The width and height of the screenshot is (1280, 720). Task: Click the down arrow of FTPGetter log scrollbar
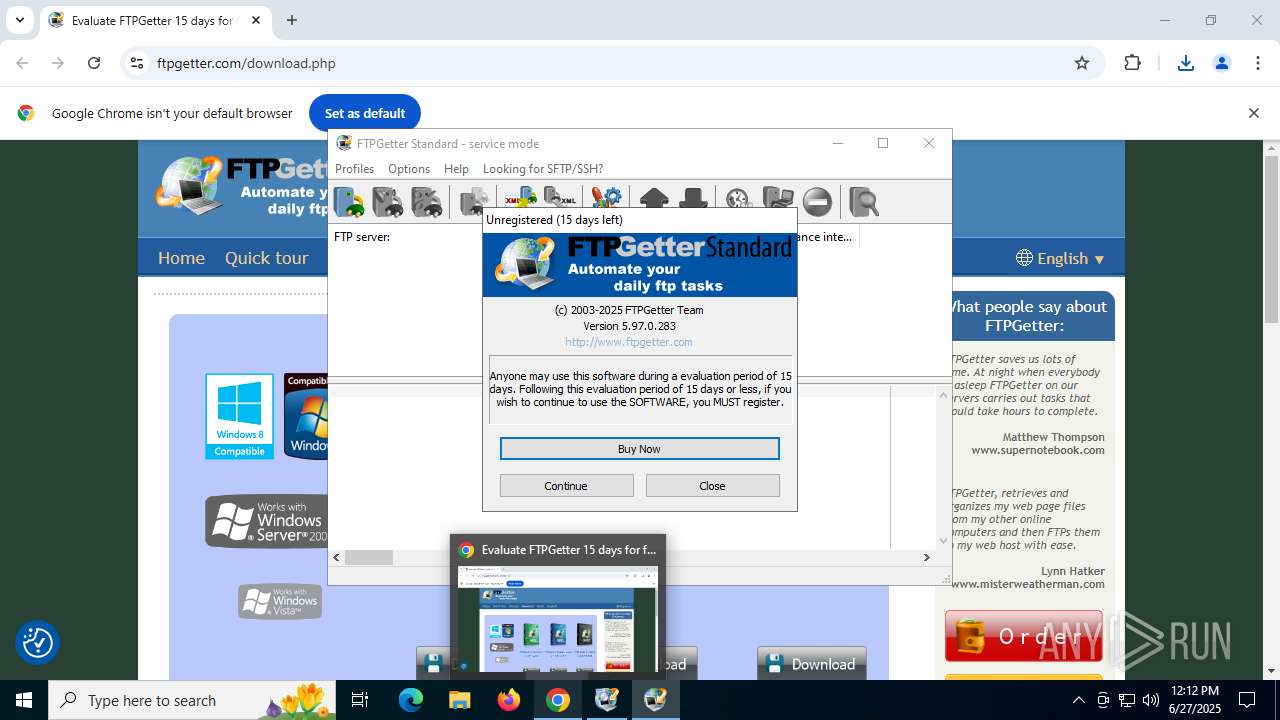(943, 541)
